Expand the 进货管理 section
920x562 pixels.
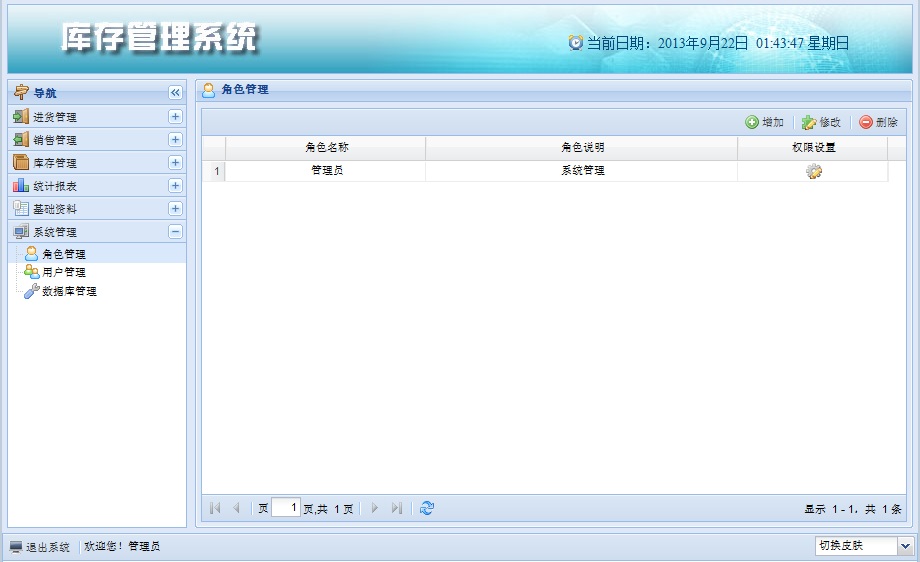click(x=175, y=117)
